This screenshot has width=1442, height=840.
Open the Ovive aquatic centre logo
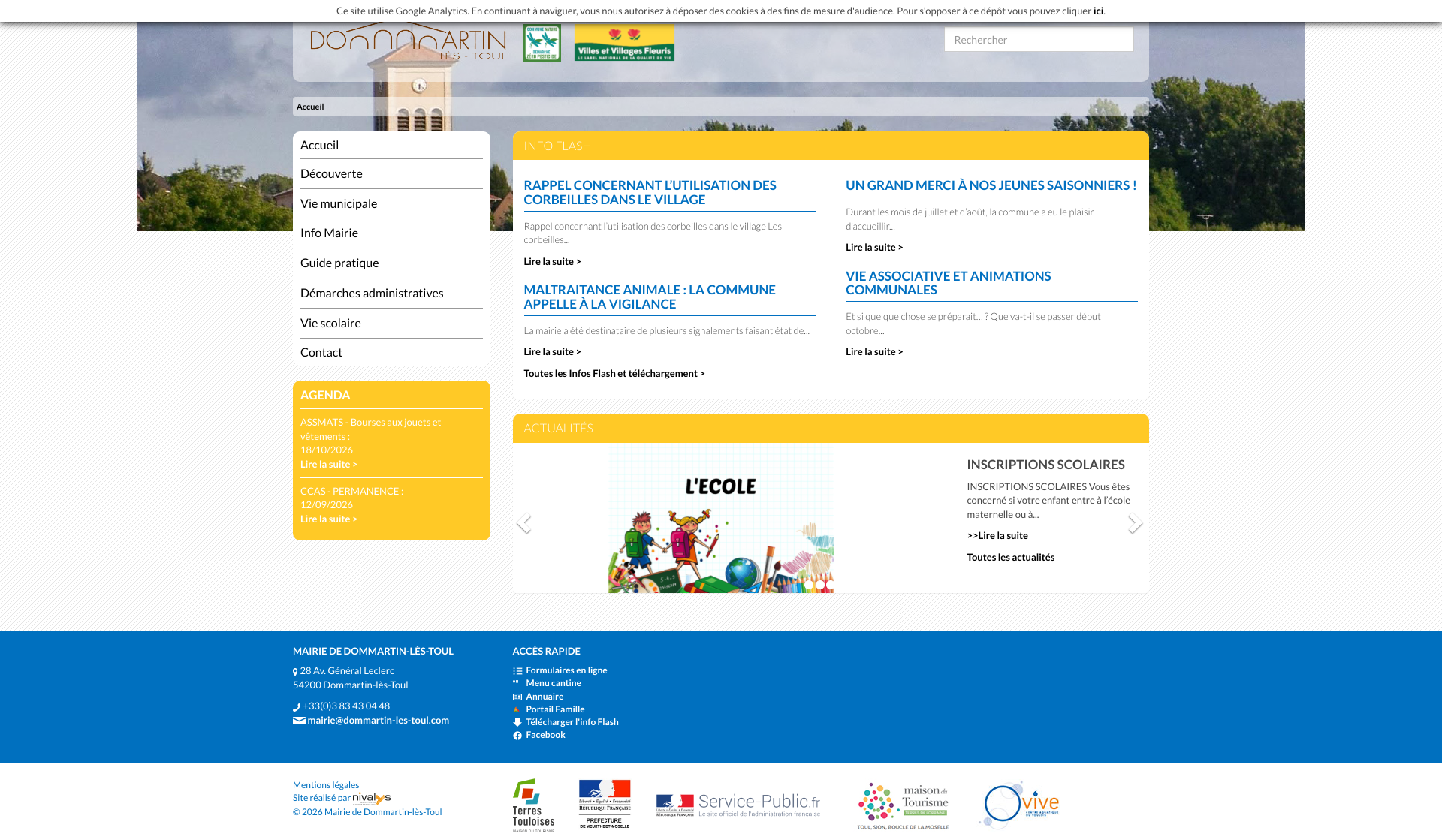(1019, 805)
